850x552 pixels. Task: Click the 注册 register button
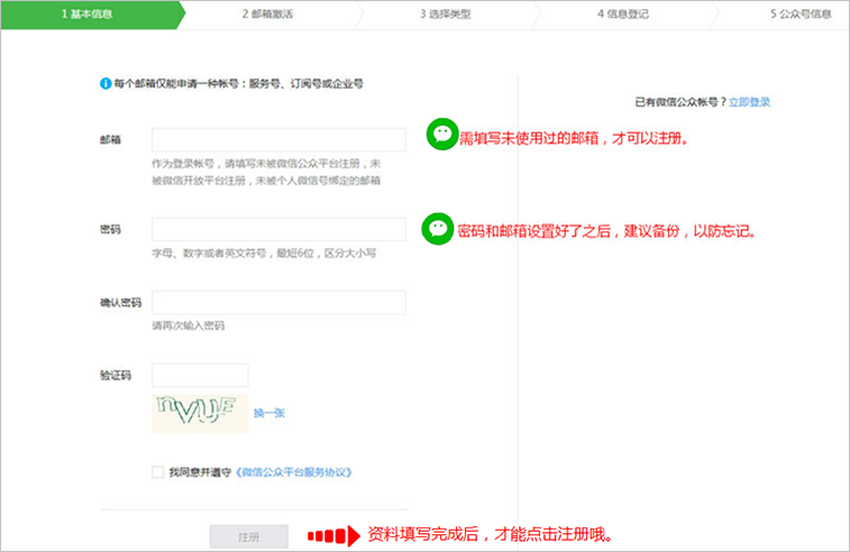click(x=249, y=537)
